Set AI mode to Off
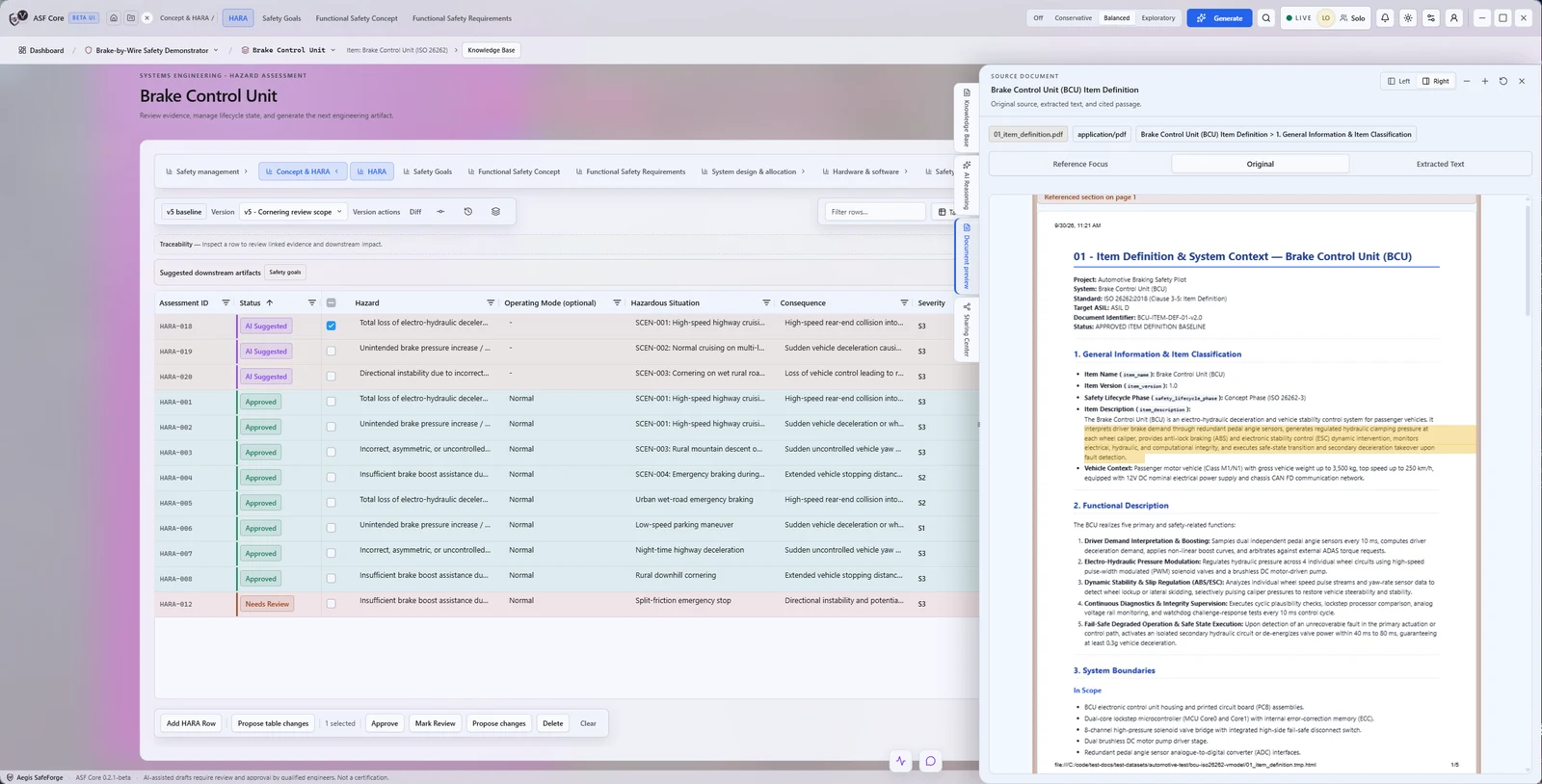Screen dimensions: 1542x784 coord(1038,18)
